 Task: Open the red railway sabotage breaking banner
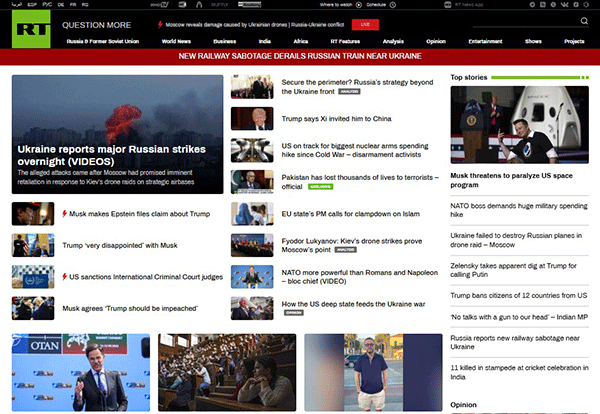pyautogui.click(x=300, y=56)
